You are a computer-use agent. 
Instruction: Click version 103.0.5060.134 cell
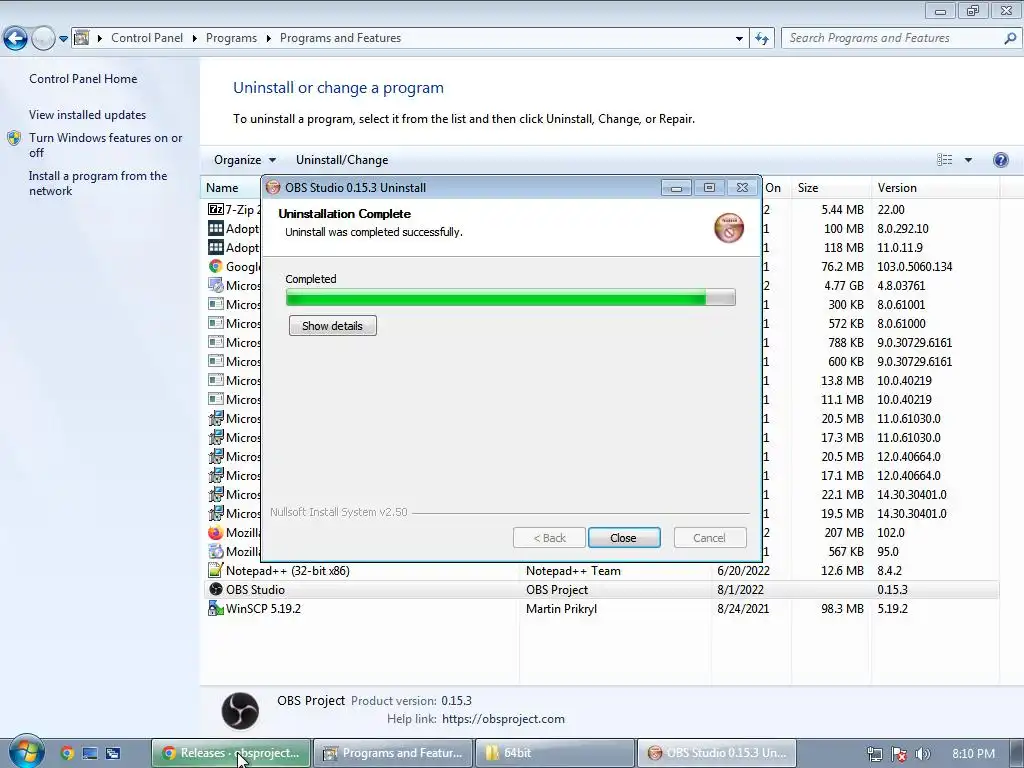click(914, 266)
